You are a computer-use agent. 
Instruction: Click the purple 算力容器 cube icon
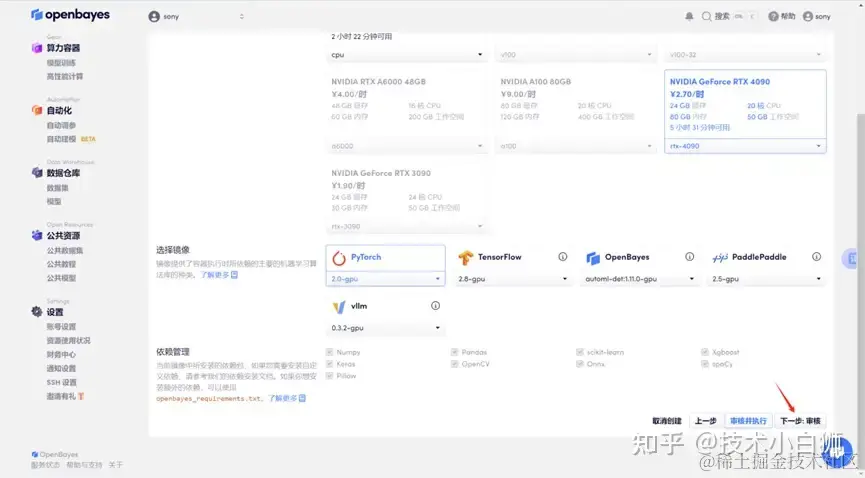click(37, 48)
